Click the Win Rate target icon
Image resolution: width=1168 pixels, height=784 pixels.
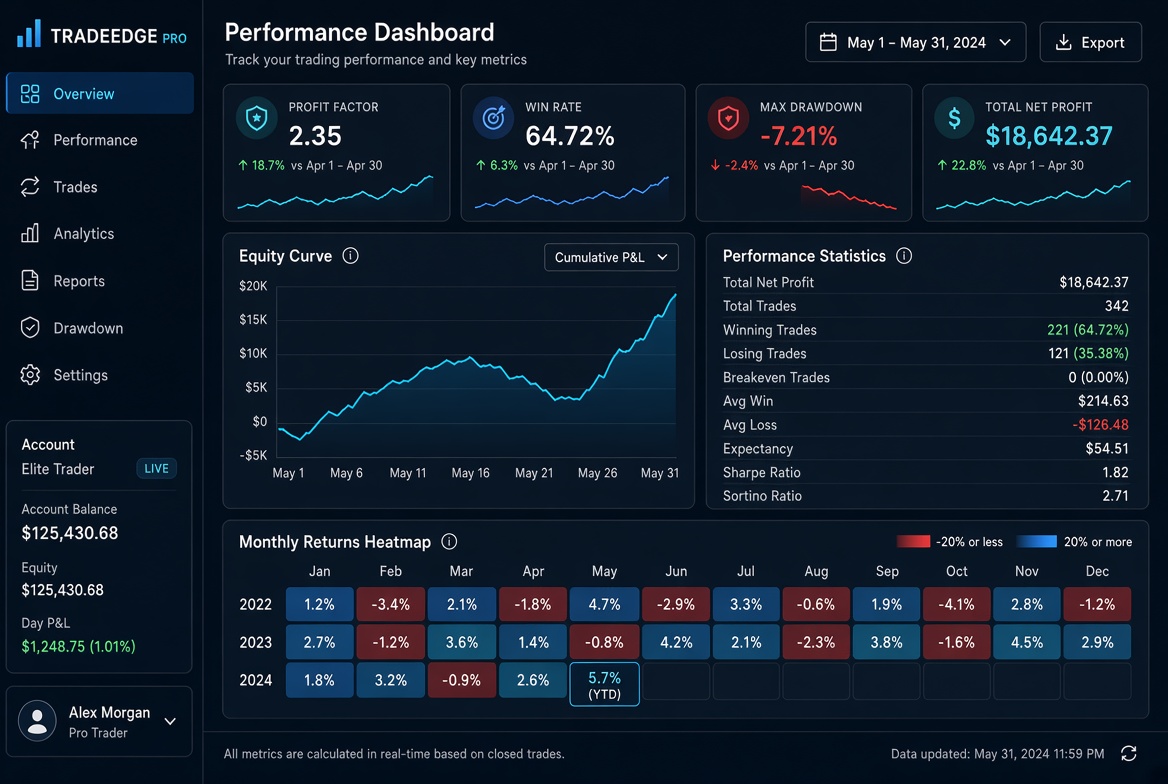493,118
